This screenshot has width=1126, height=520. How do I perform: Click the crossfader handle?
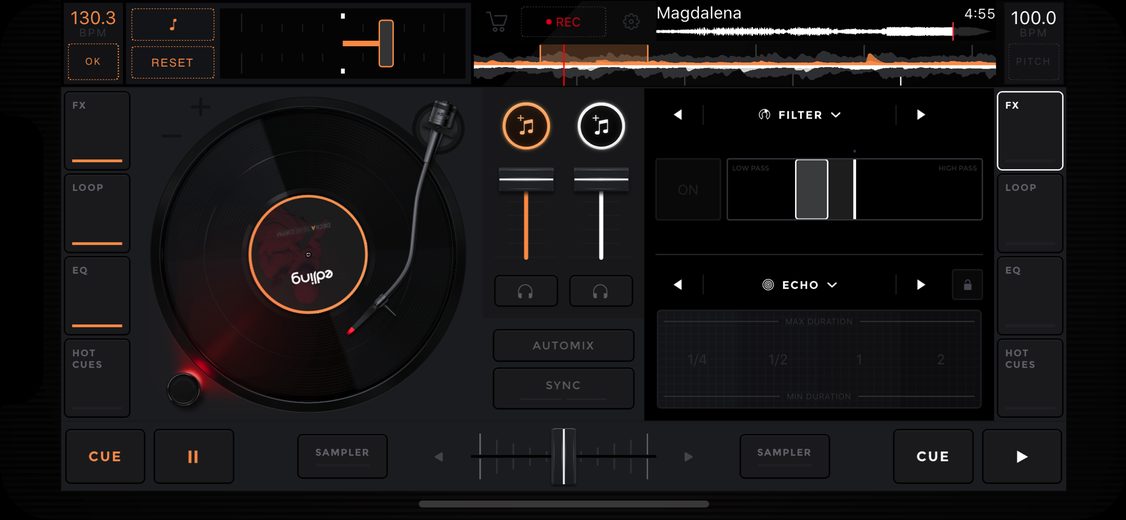(x=564, y=457)
